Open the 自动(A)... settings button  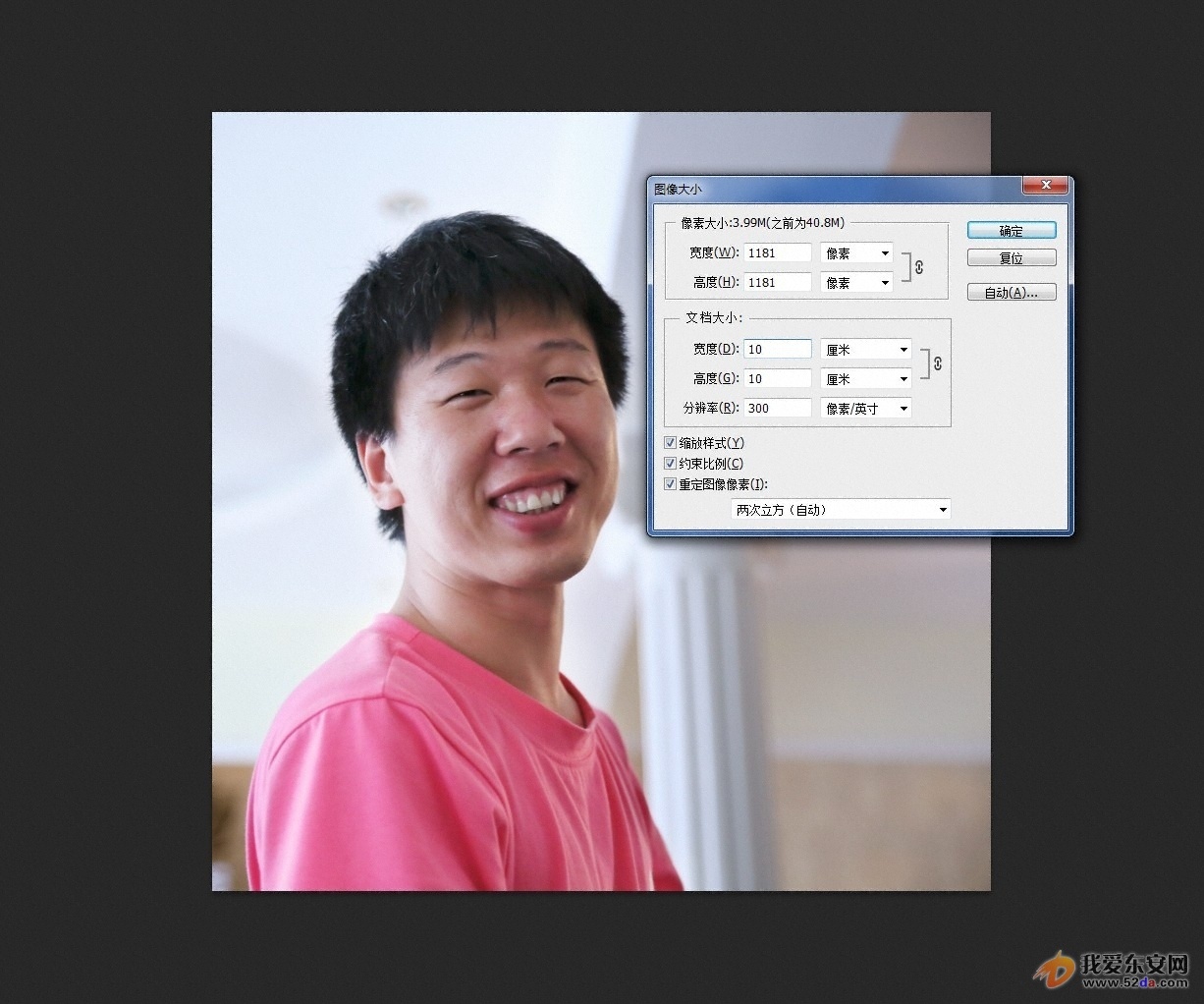(x=1012, y=292)
